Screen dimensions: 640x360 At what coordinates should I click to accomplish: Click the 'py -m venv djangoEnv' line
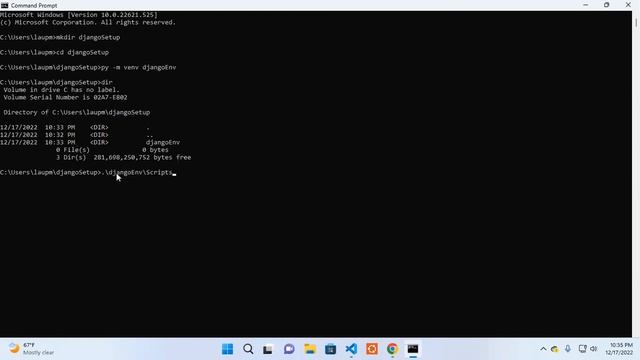tap(88, 67)
